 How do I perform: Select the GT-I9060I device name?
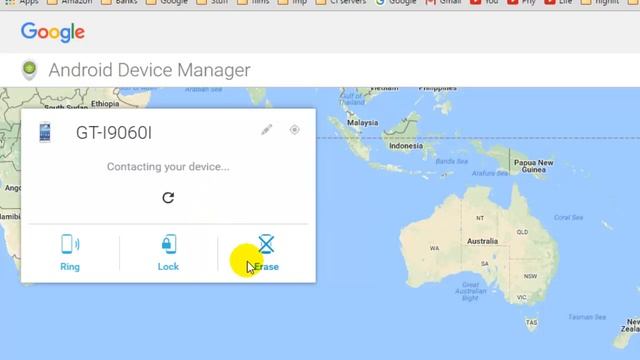click(x=114, y=133)
